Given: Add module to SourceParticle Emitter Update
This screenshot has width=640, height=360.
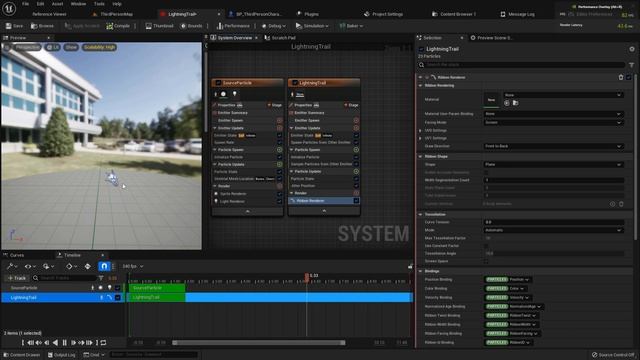Looking at the screenshot, I should point(280,128).
